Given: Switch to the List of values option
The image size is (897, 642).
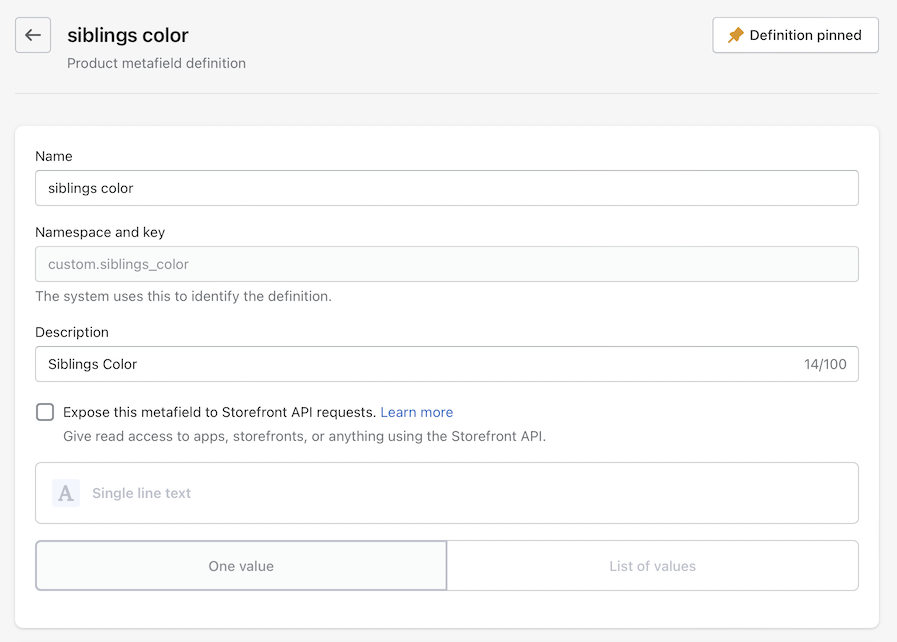Looking at the screenshot, I should click(652, 566).
